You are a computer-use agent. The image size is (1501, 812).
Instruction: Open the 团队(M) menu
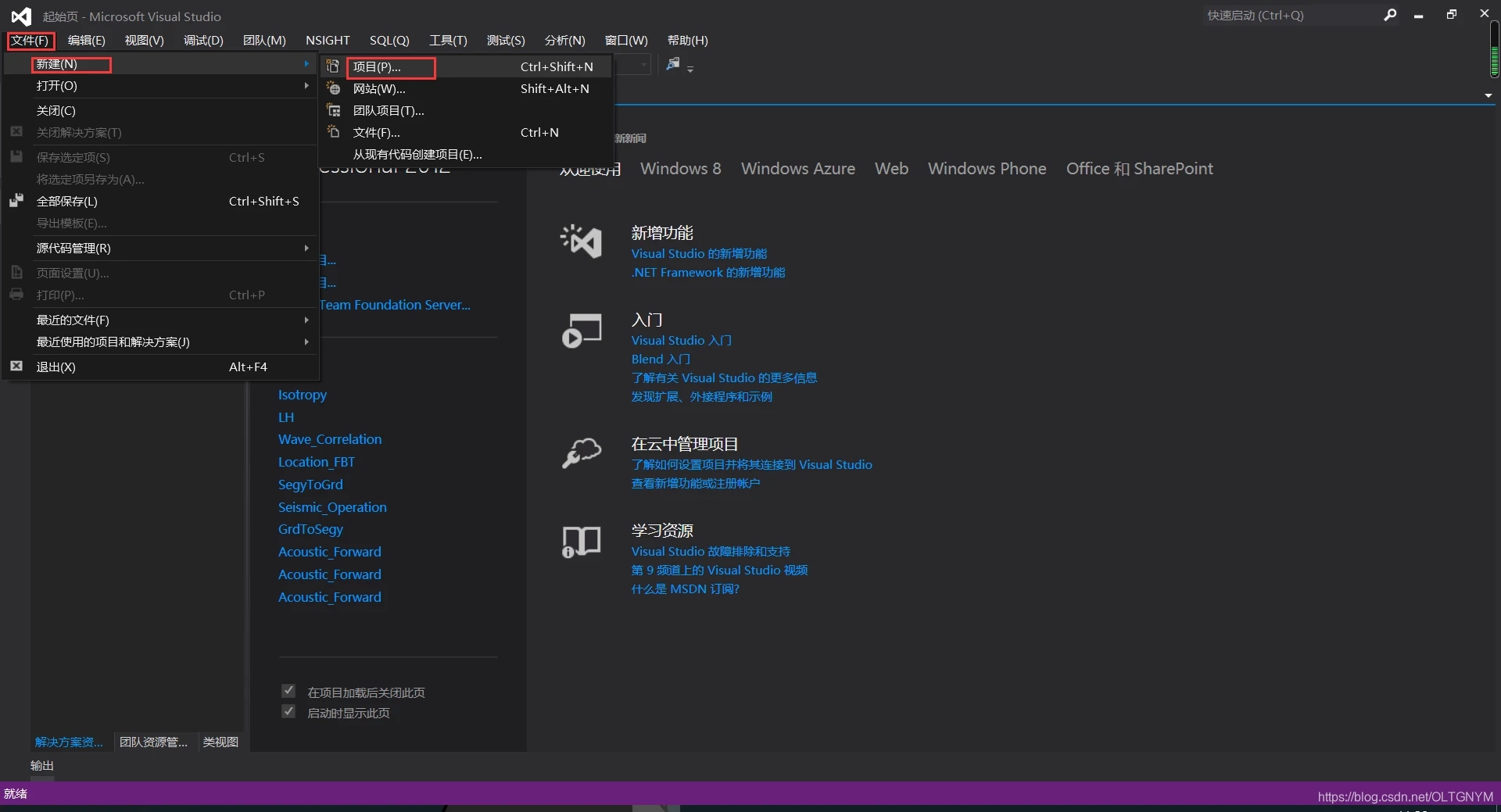pos(264,40)
